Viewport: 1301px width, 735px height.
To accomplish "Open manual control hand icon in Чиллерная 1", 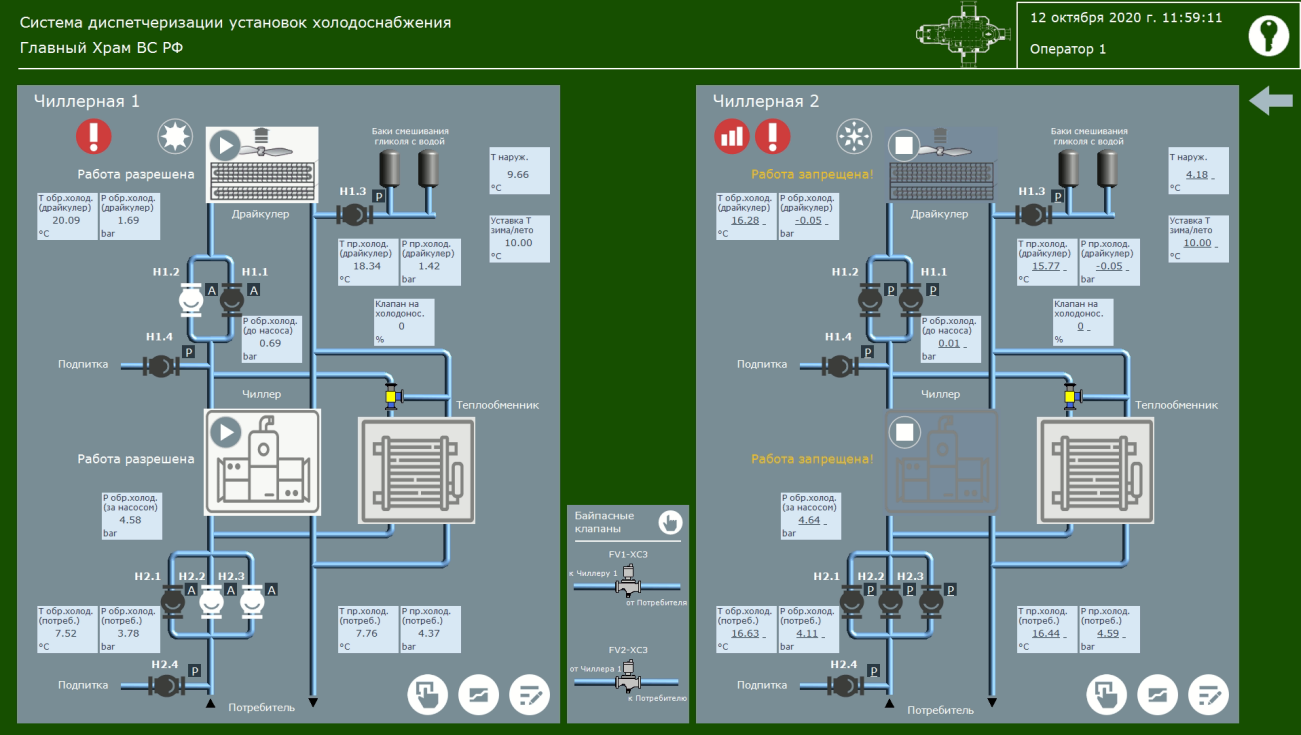I will pos(427,694).
